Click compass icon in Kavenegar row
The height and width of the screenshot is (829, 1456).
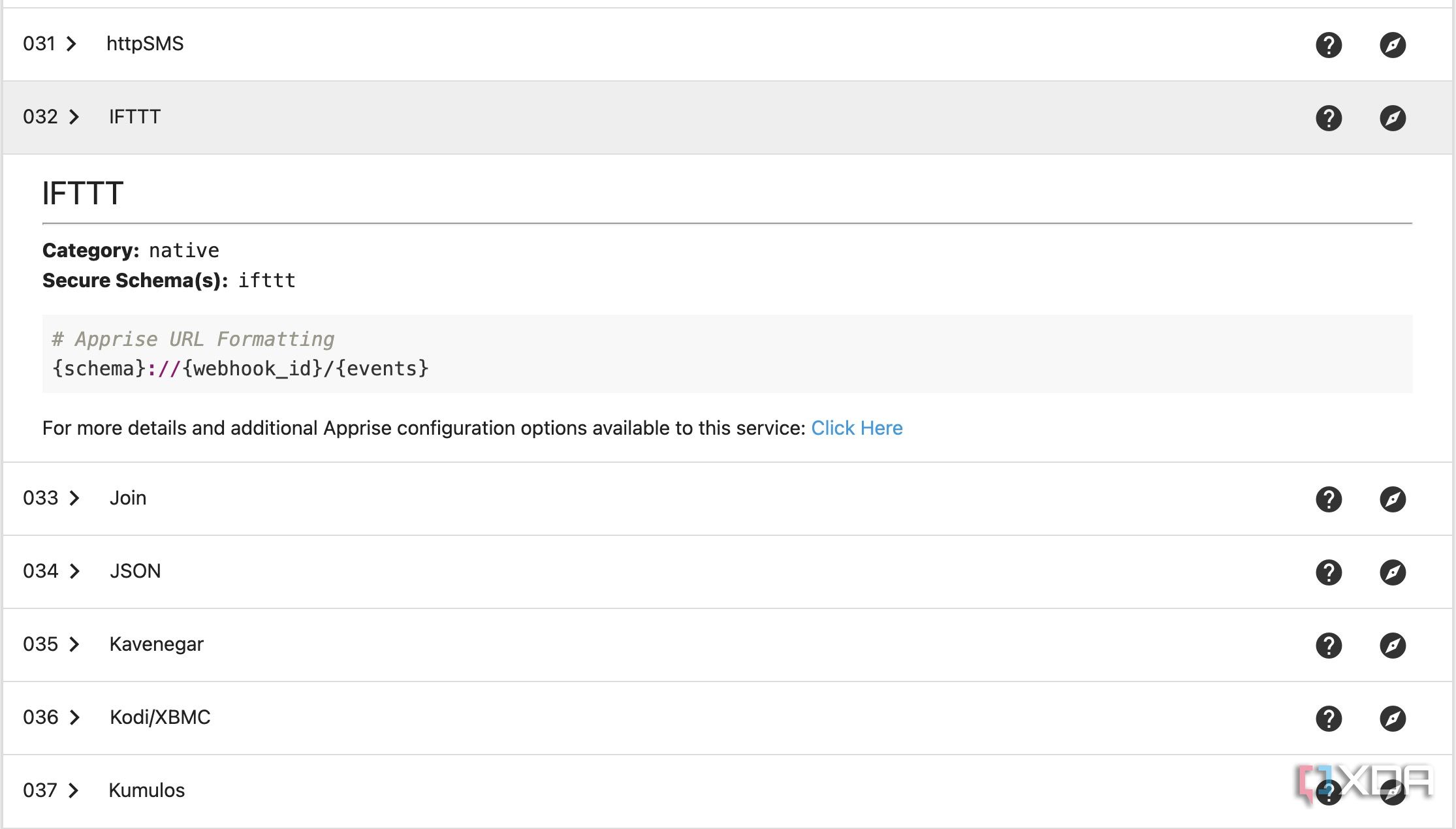[1392, 646]
